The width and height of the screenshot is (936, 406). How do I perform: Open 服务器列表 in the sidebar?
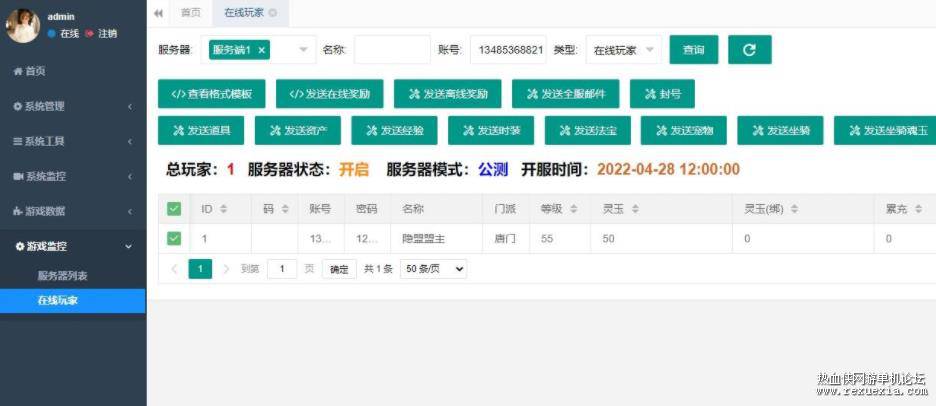click(x=63, y=276)
